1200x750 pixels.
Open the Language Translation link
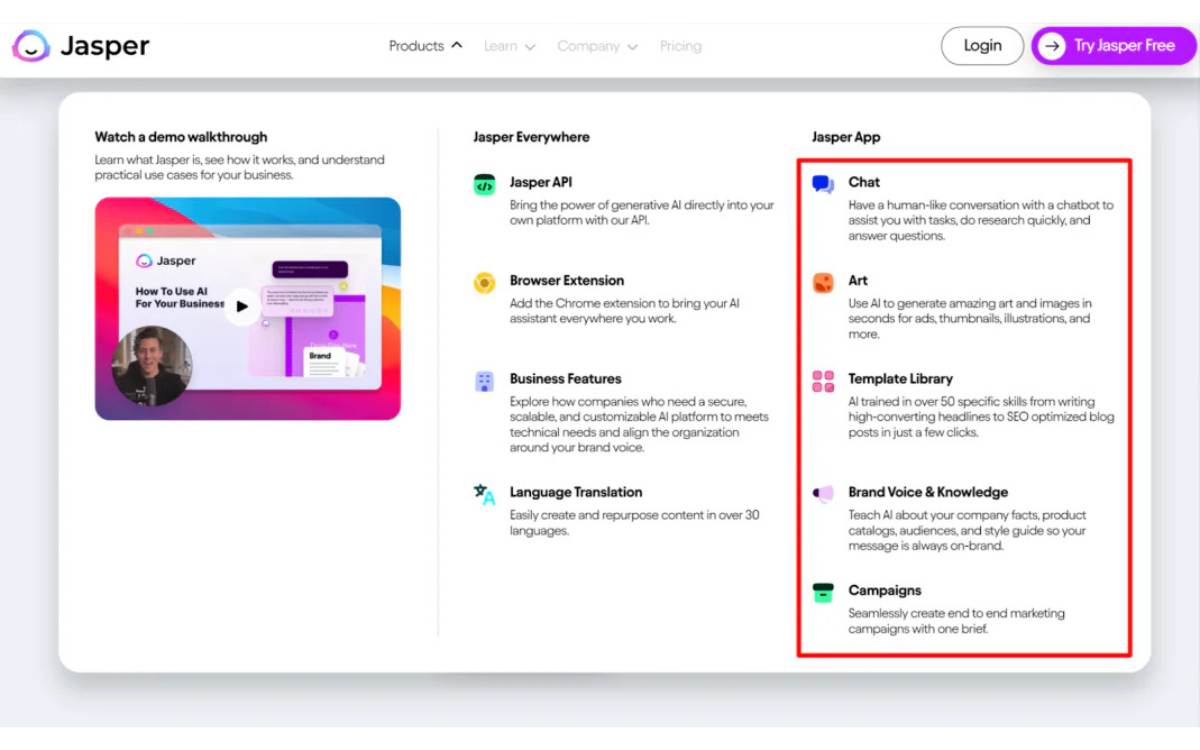click(x=576, y=492)
